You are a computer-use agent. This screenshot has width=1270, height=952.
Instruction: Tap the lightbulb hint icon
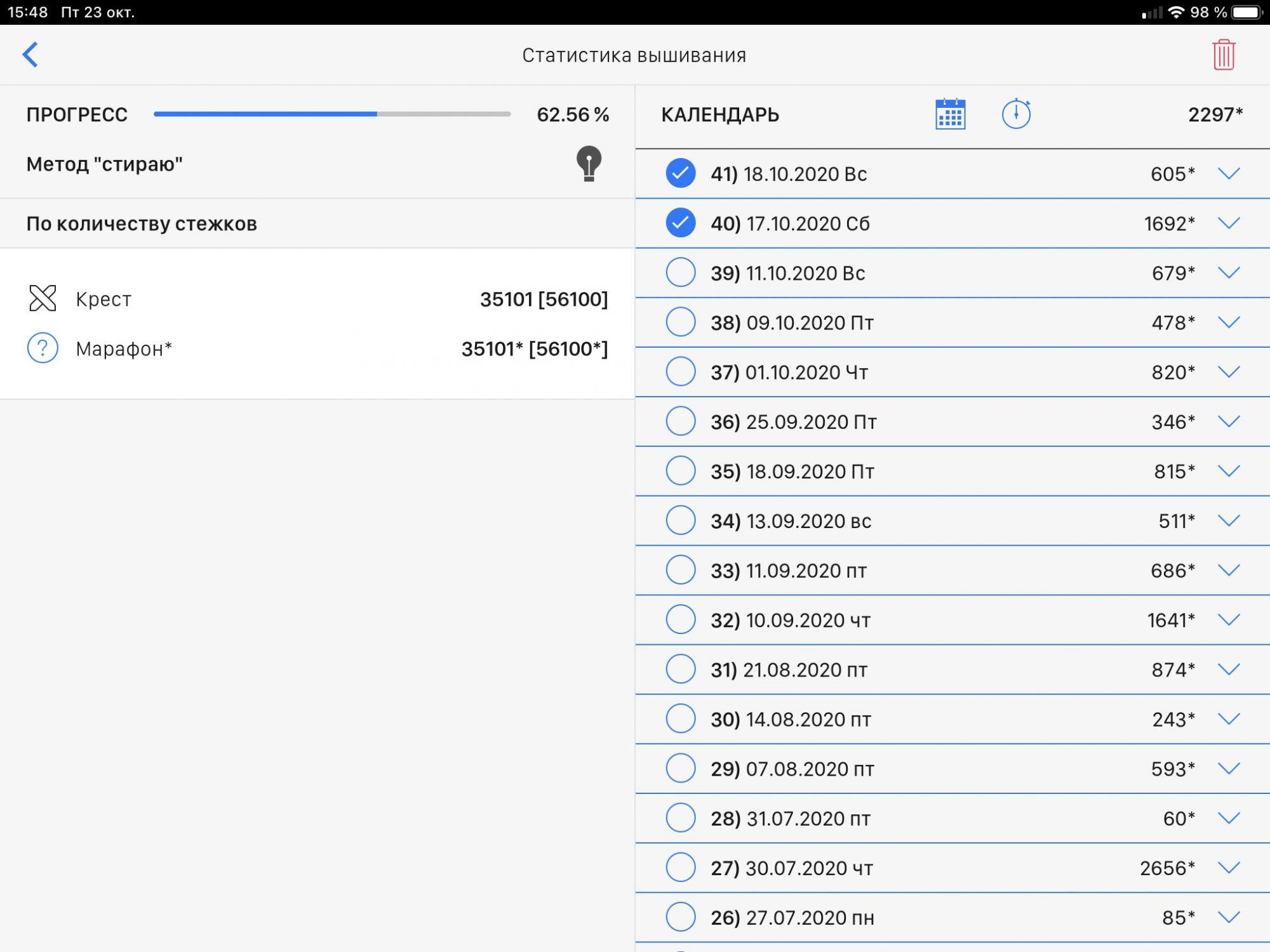click(589, 164)
